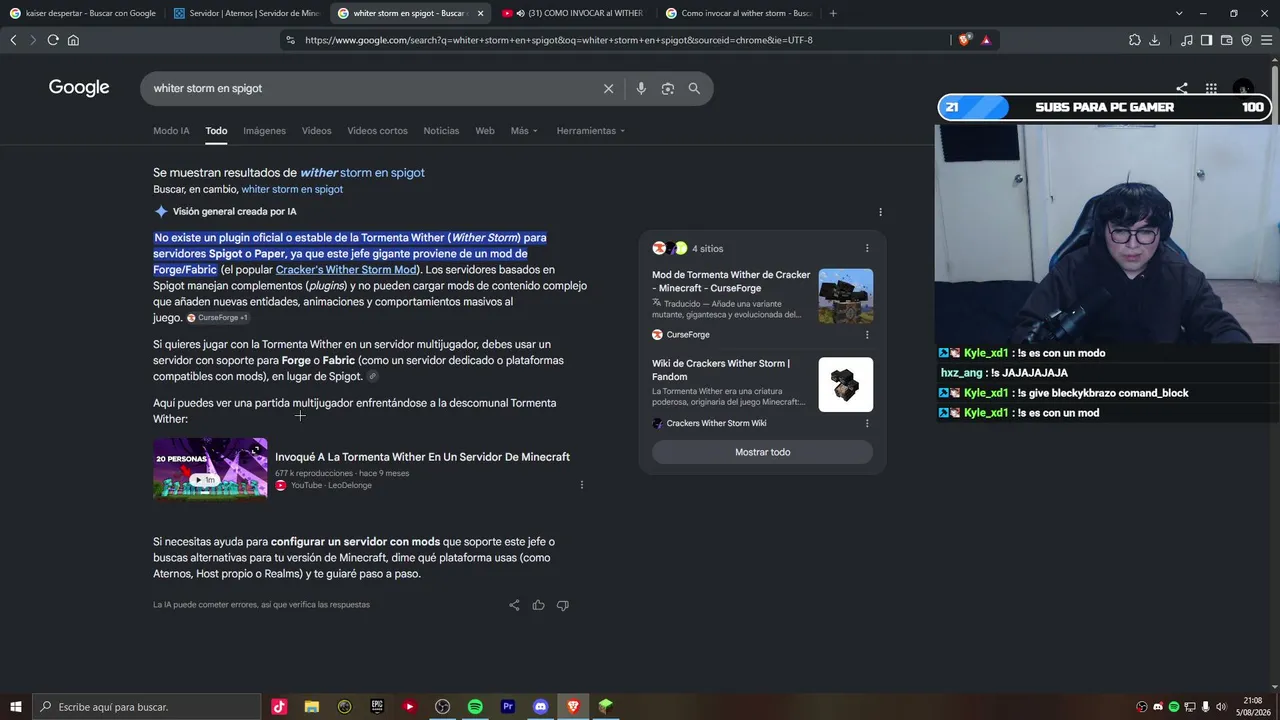The image size is (1280, 720).
Task: Reload the current page
Action: click(x=53, y=40)
